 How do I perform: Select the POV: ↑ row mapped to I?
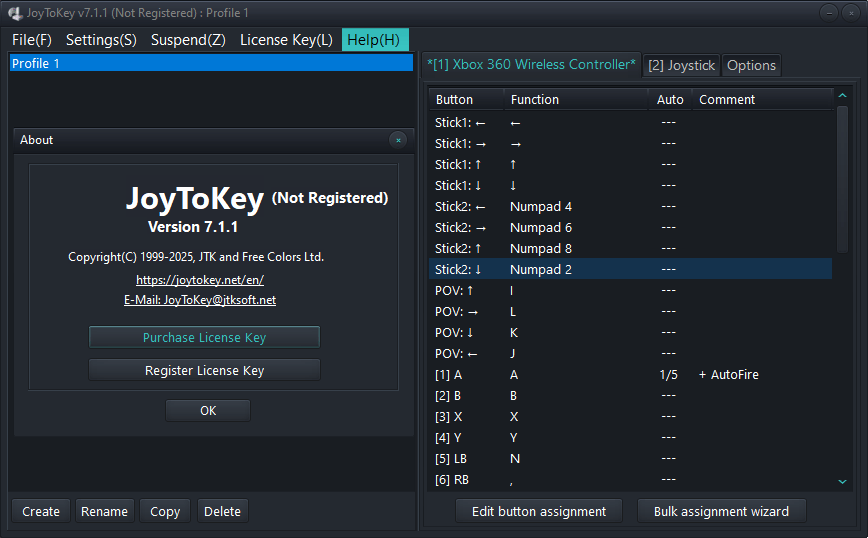click(631, 291)
